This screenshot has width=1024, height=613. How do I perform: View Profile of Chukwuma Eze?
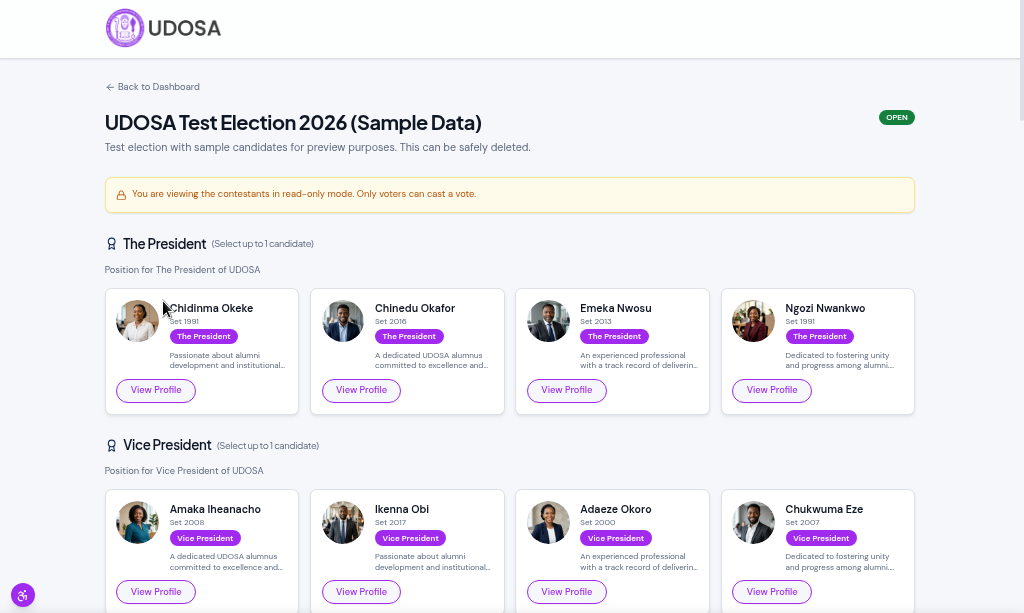pos(772,592)
